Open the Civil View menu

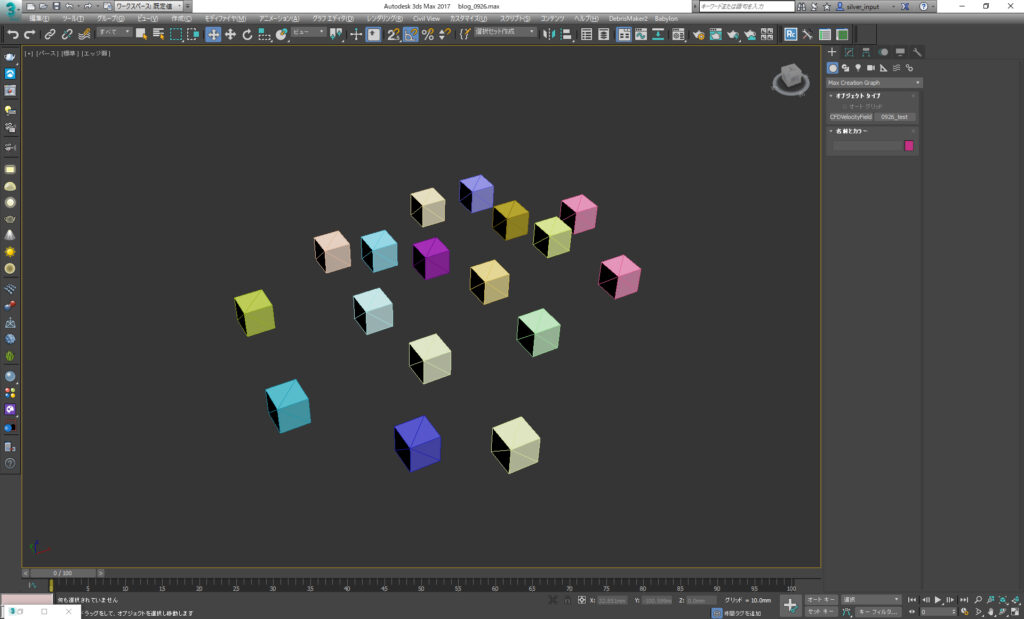tap(425, 18)
